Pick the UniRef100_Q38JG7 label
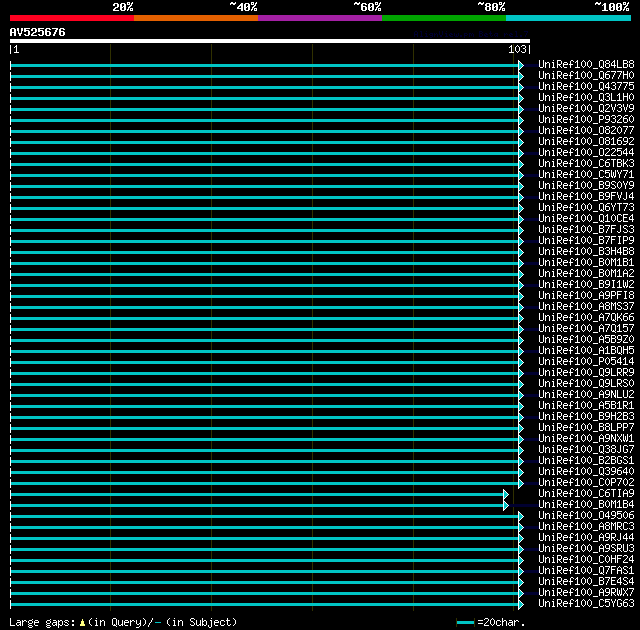The height and width of the screenshot is (630, 640). tap(586, 450)
